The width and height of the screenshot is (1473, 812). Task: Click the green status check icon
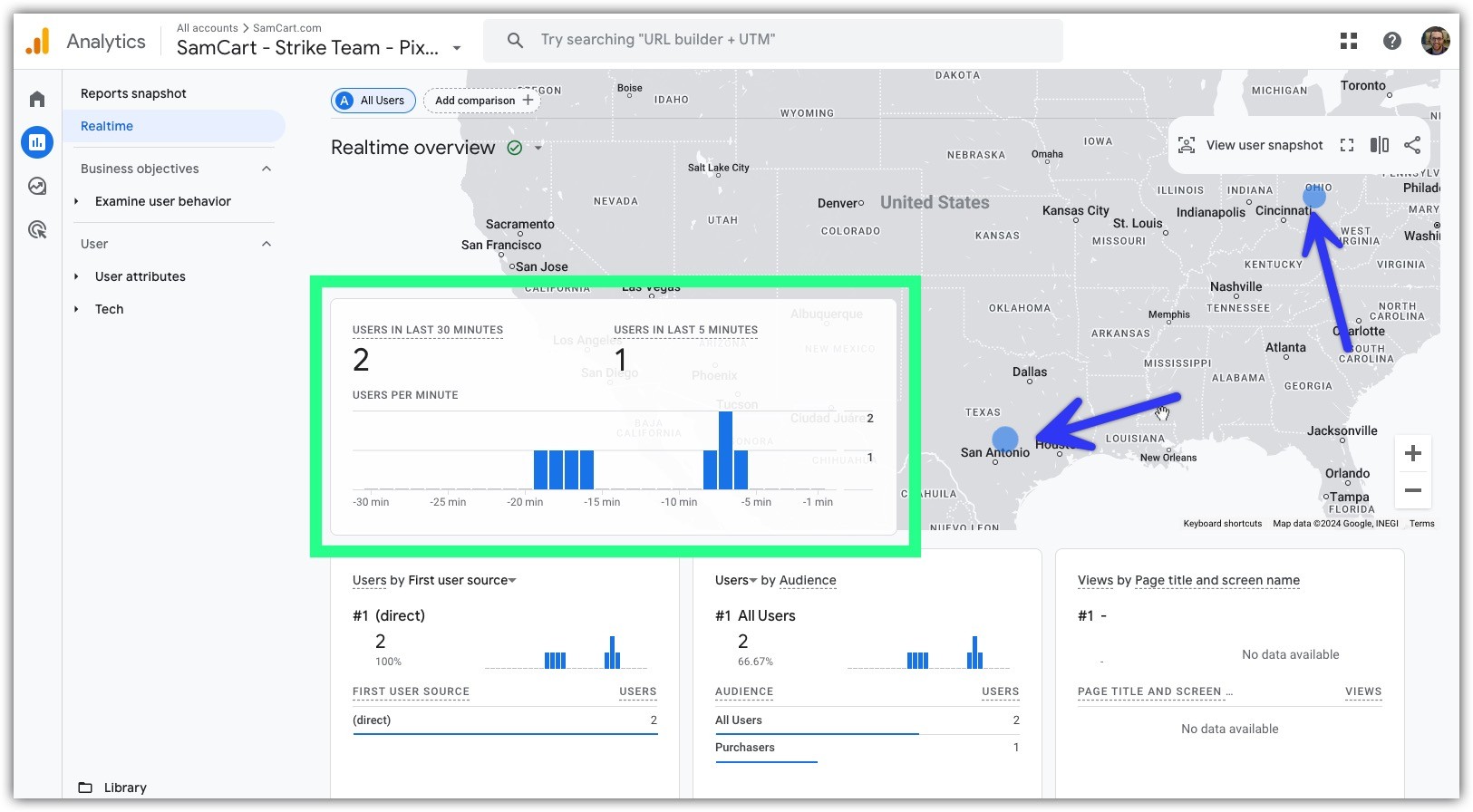coord(515,148)
